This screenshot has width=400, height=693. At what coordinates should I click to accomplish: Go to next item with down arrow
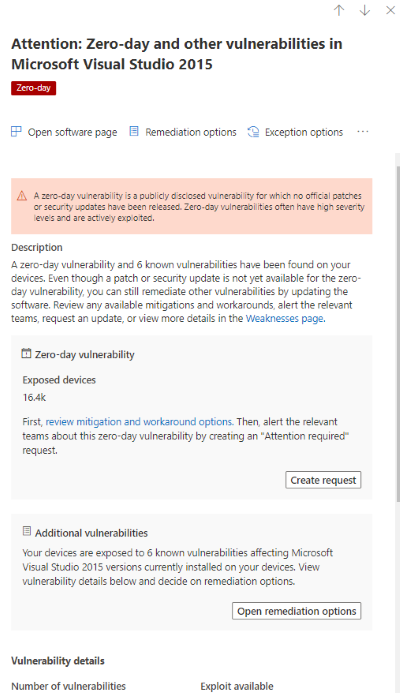click(x=365, y=10)
